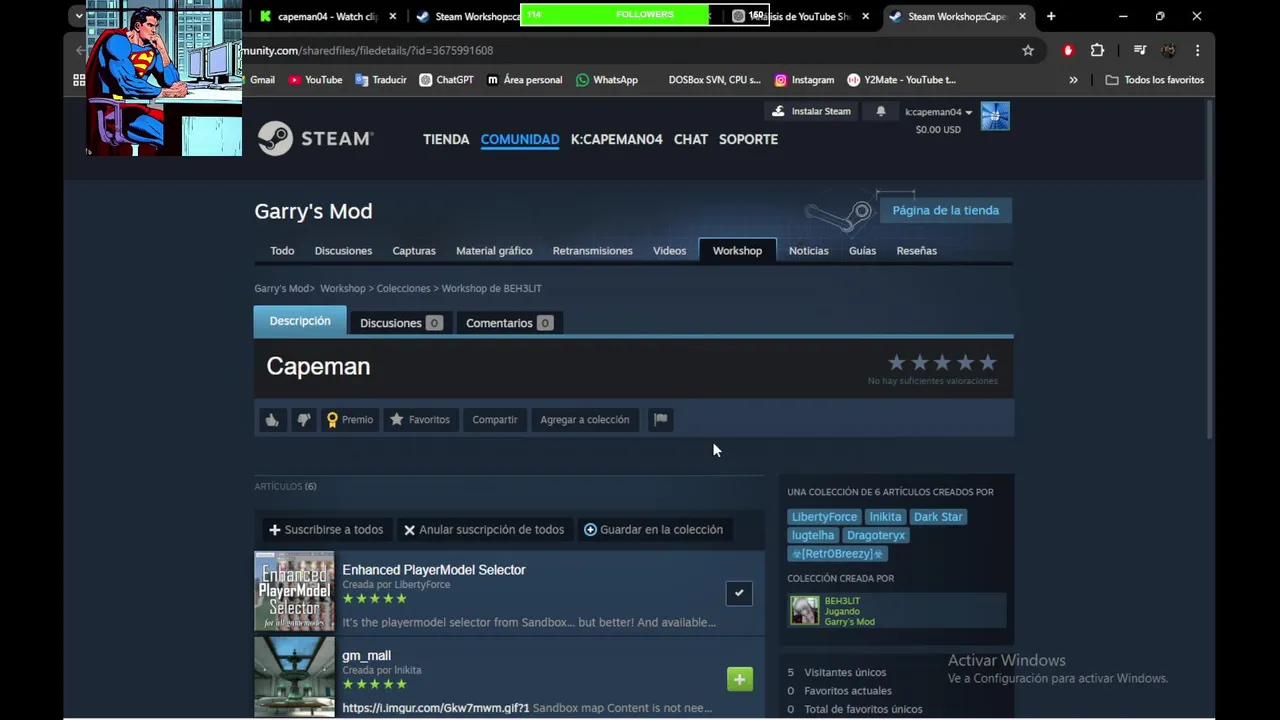Go to the CHAT page
The image size is (1280, 720).
pyautogui.click(x=691, y=139)
